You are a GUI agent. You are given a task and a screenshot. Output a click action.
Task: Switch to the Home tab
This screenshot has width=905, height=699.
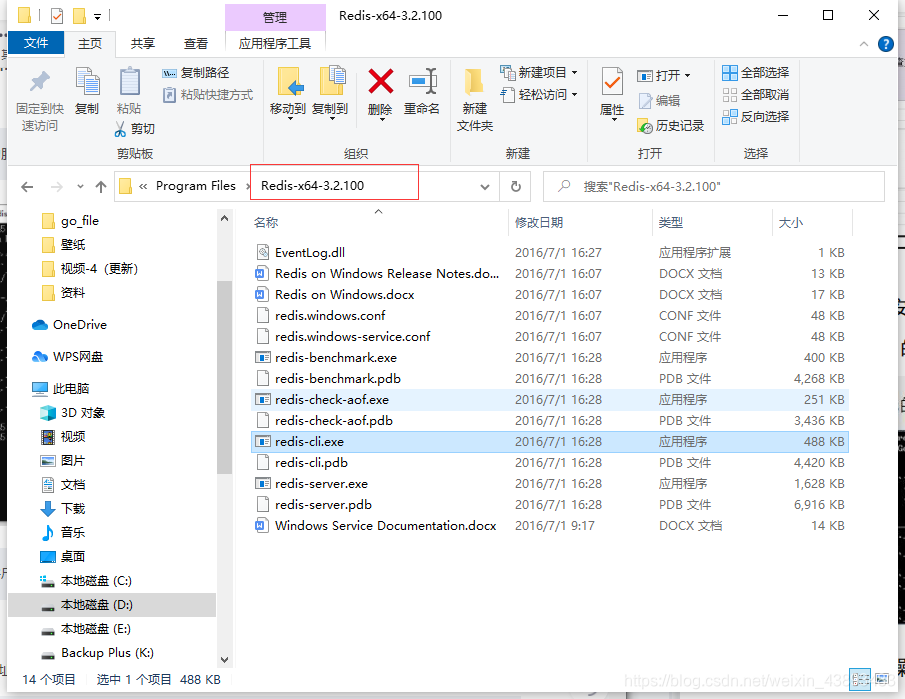pos(90,43)
